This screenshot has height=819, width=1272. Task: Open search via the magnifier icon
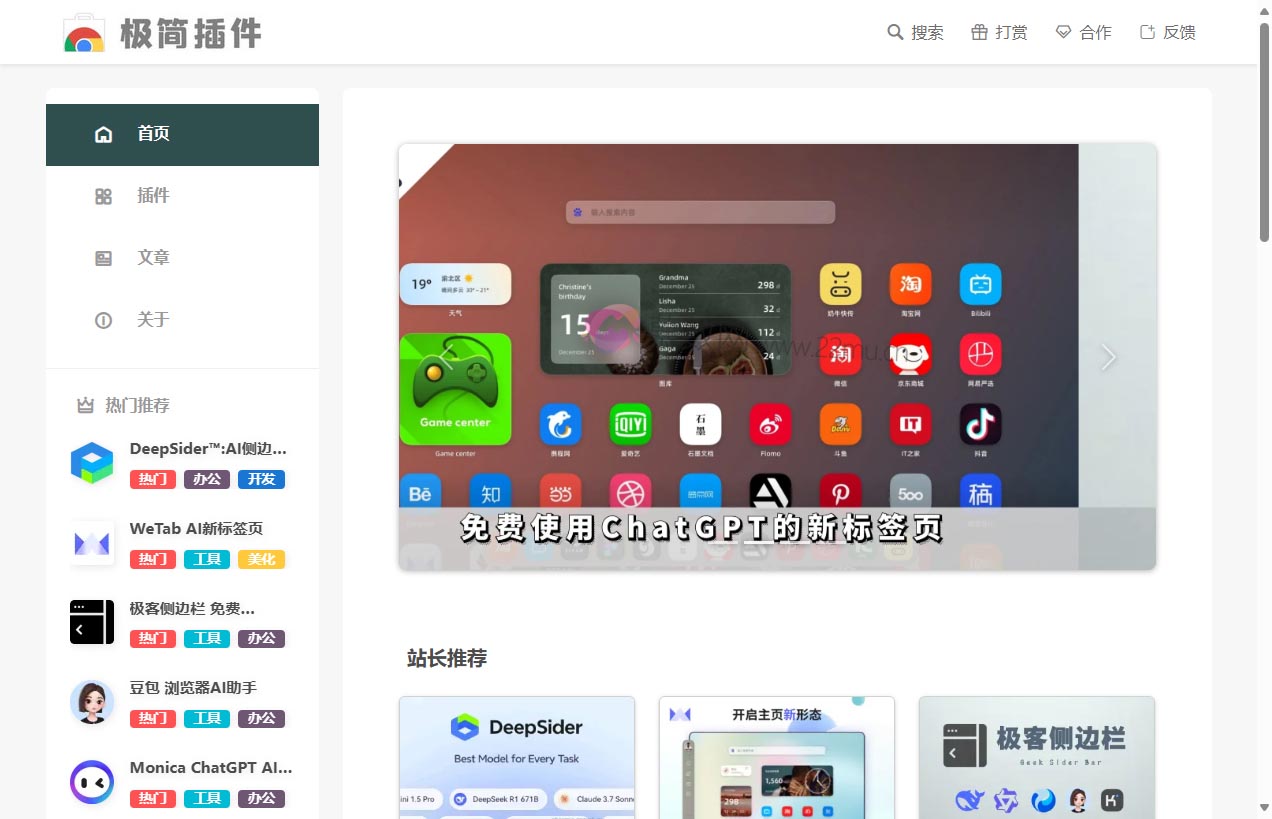[894, 32]
